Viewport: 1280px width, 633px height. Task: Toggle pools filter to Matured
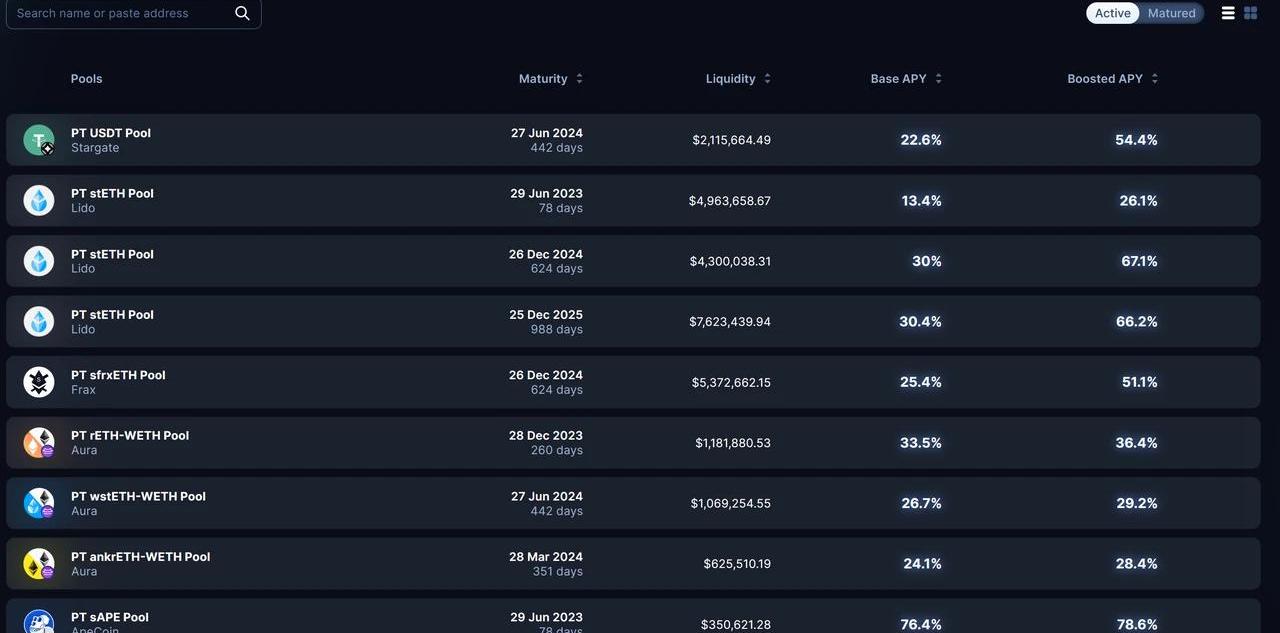point(1171,13)
